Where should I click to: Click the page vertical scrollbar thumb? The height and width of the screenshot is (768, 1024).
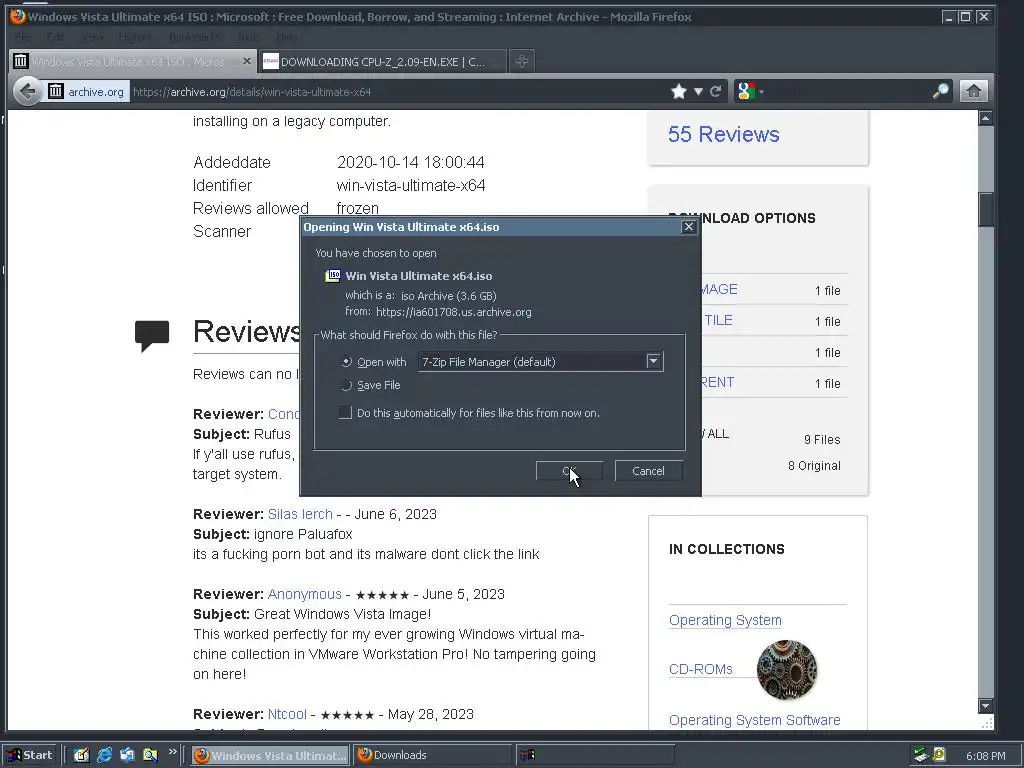pyautogui.click(x=985, y=209)
